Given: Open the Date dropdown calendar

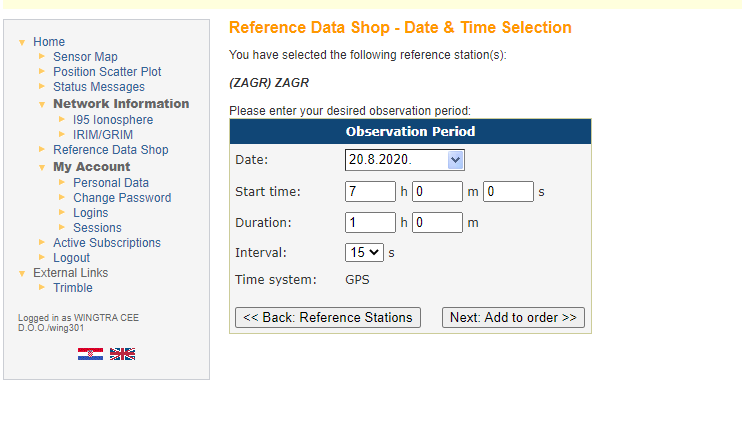Looking at the screenshot, I should 456,160.
